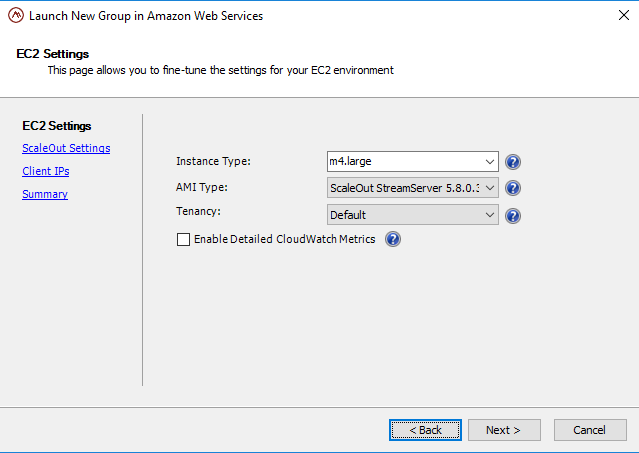Click the Back button

[x=425, y=430]
